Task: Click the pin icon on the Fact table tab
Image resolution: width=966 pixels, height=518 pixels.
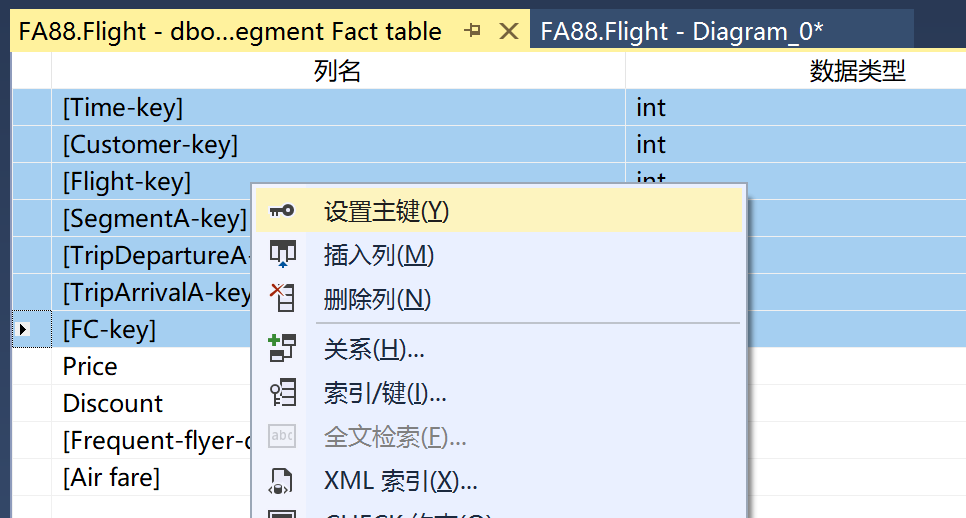Action: click(x=473, y=30)
